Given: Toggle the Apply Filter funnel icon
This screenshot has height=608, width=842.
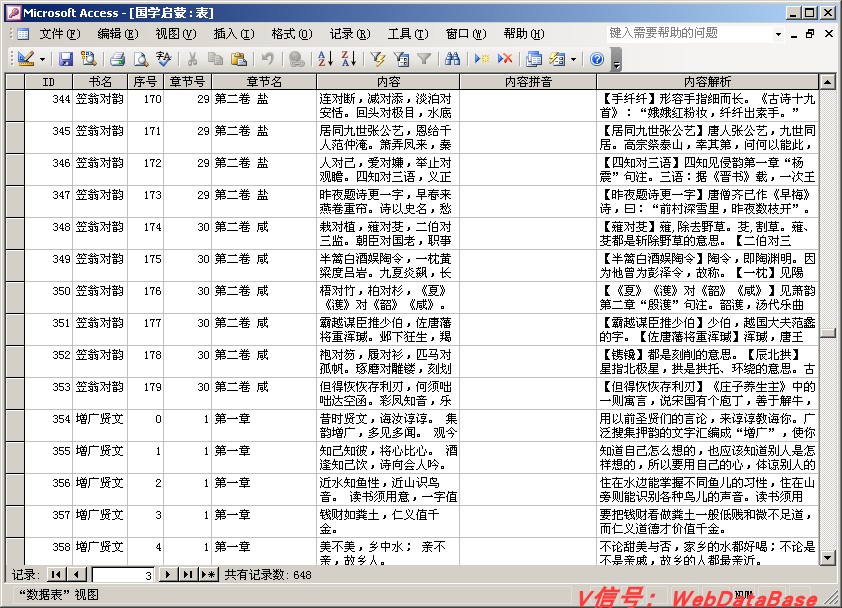Looking at the screenshot, I should 424,59.
